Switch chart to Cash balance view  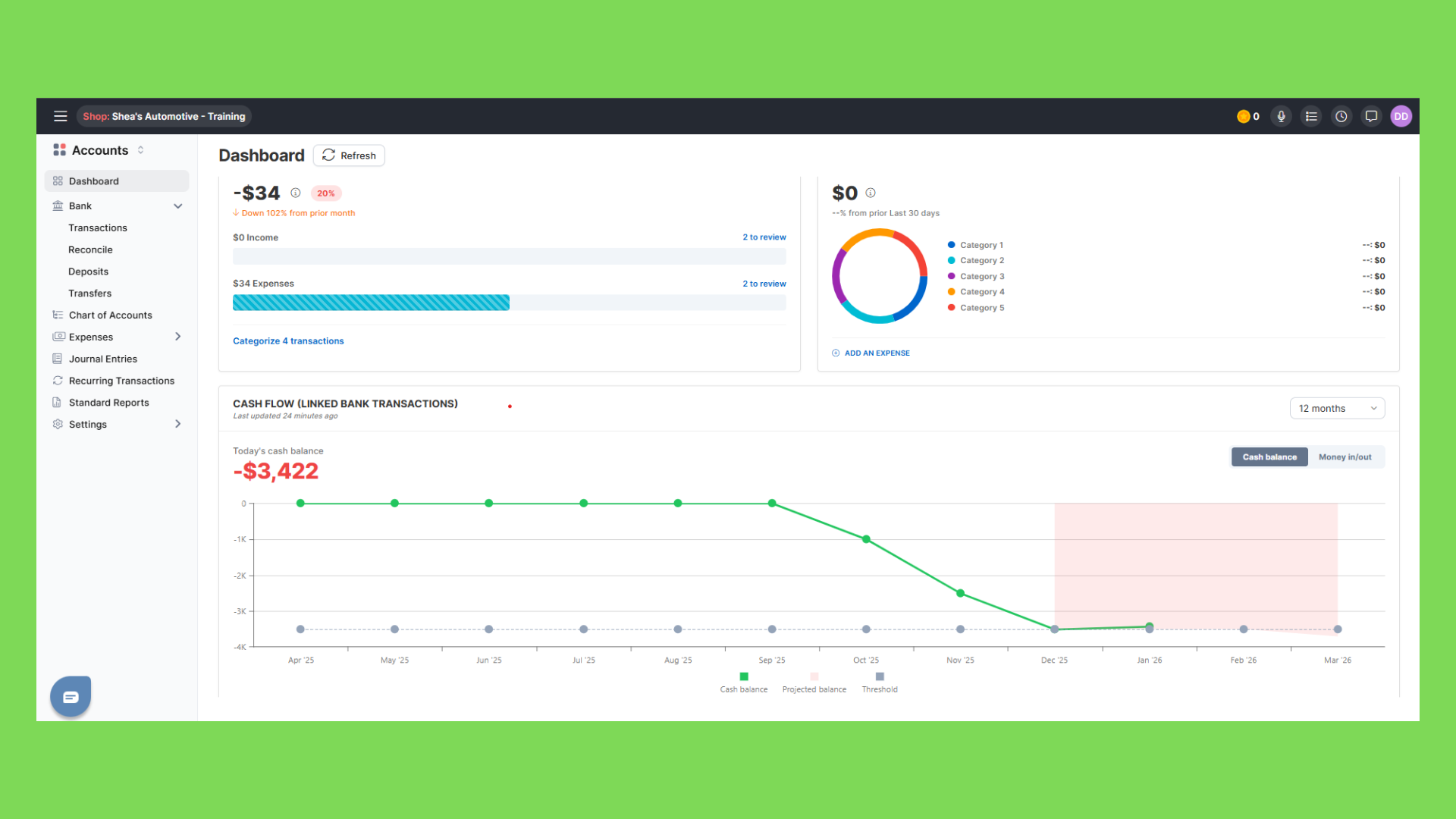(1269, 457)
